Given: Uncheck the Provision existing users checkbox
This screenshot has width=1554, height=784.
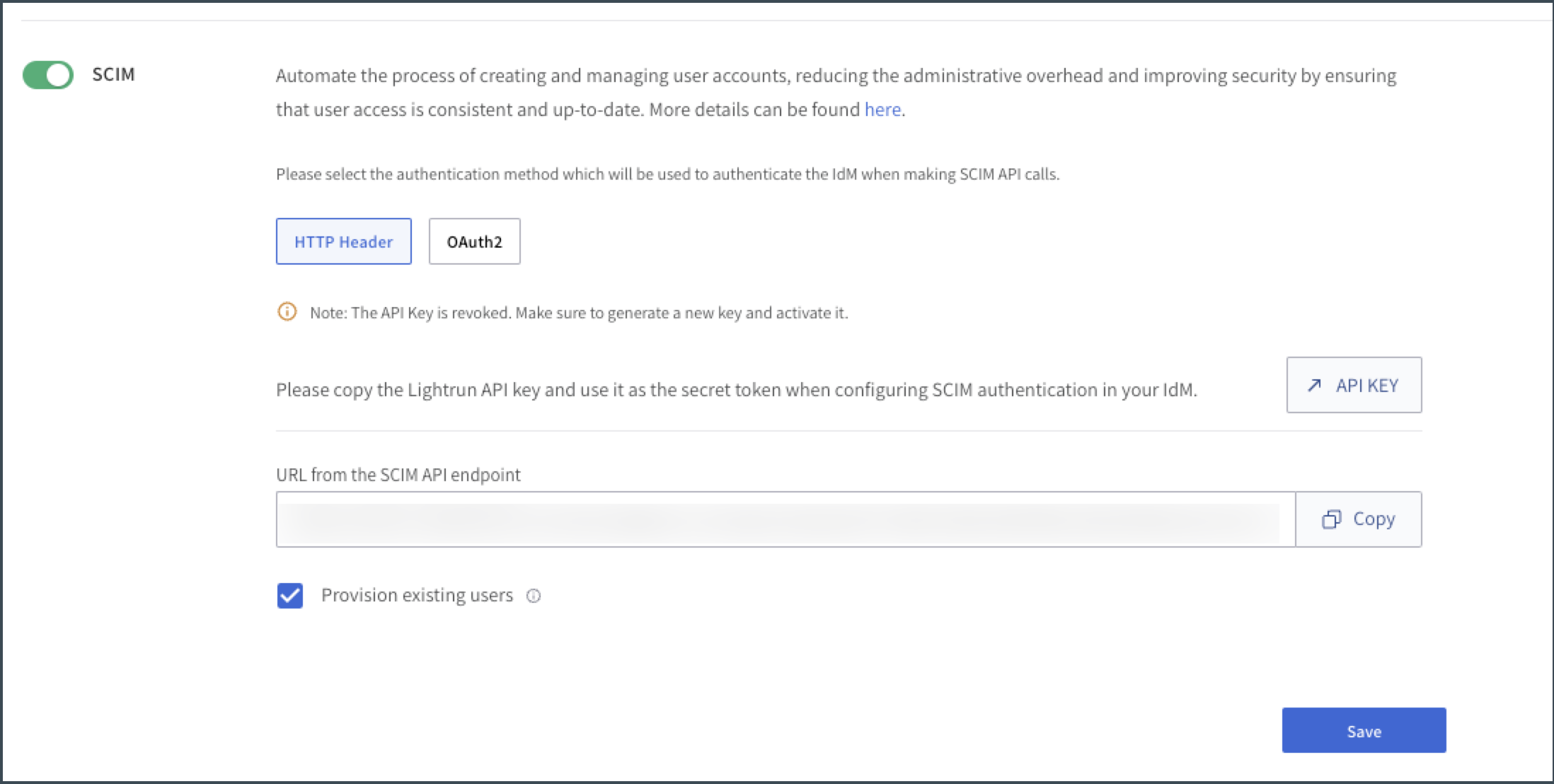Looking at the screenshot, I should click(290, 596).
